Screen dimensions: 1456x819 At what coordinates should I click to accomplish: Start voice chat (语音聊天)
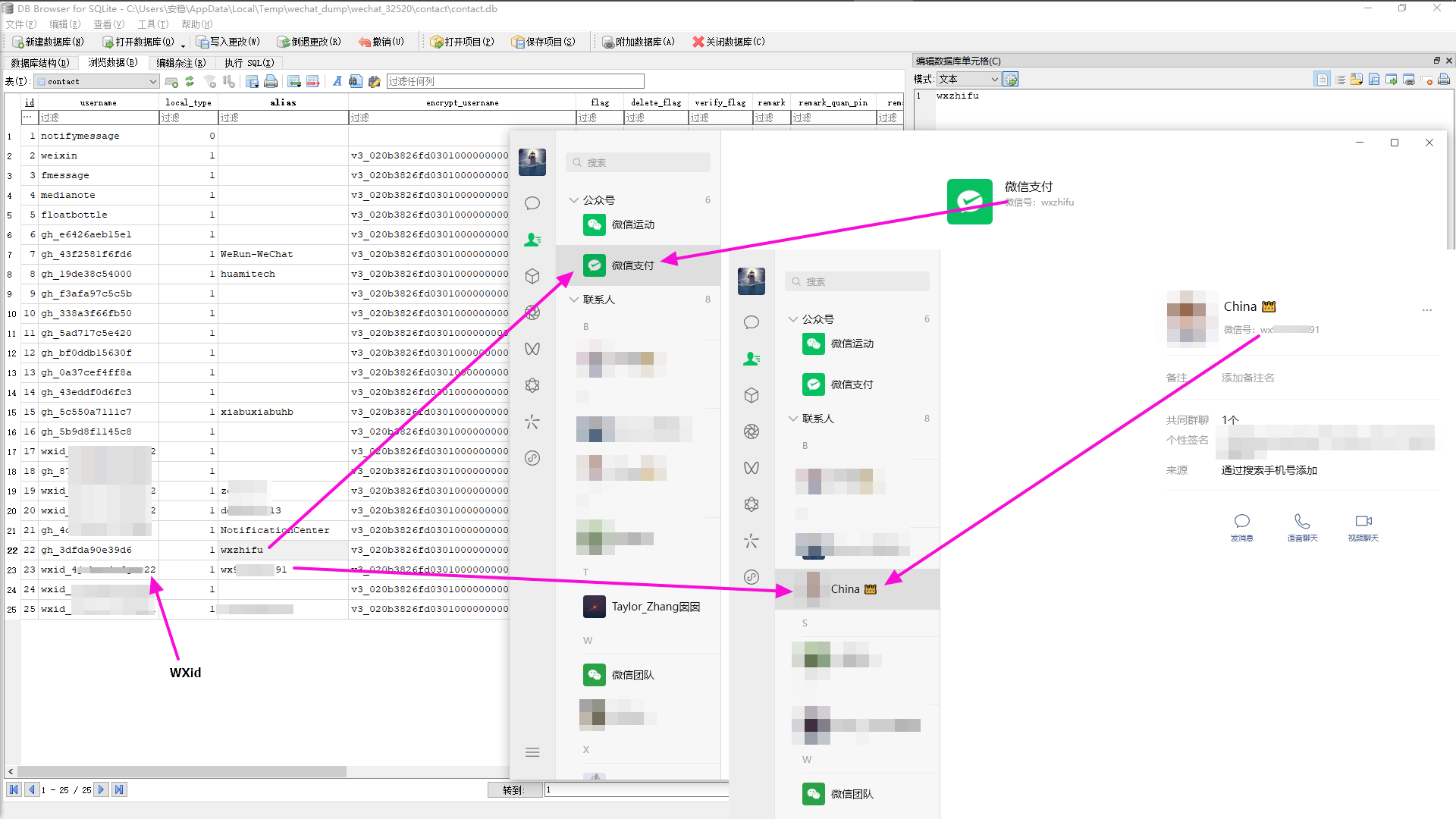[1302, 527]
